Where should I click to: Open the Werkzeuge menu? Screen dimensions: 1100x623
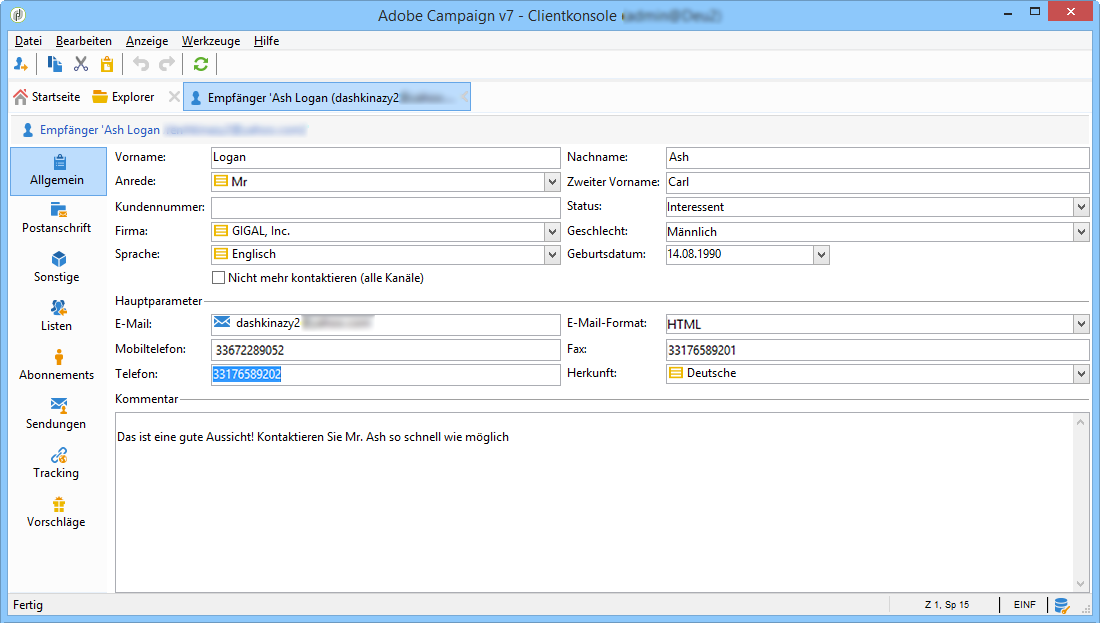210,41
